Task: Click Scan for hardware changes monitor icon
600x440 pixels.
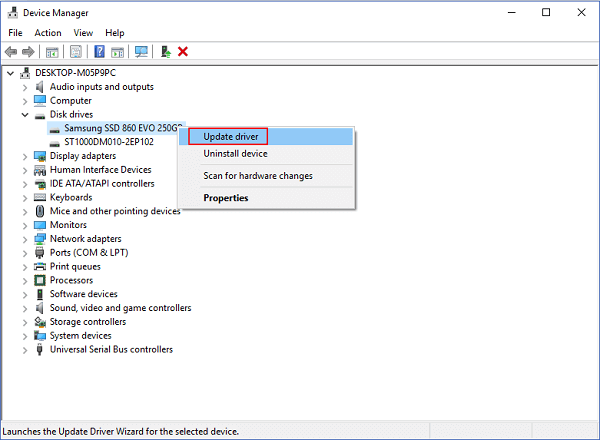Action: pos(141,52)
